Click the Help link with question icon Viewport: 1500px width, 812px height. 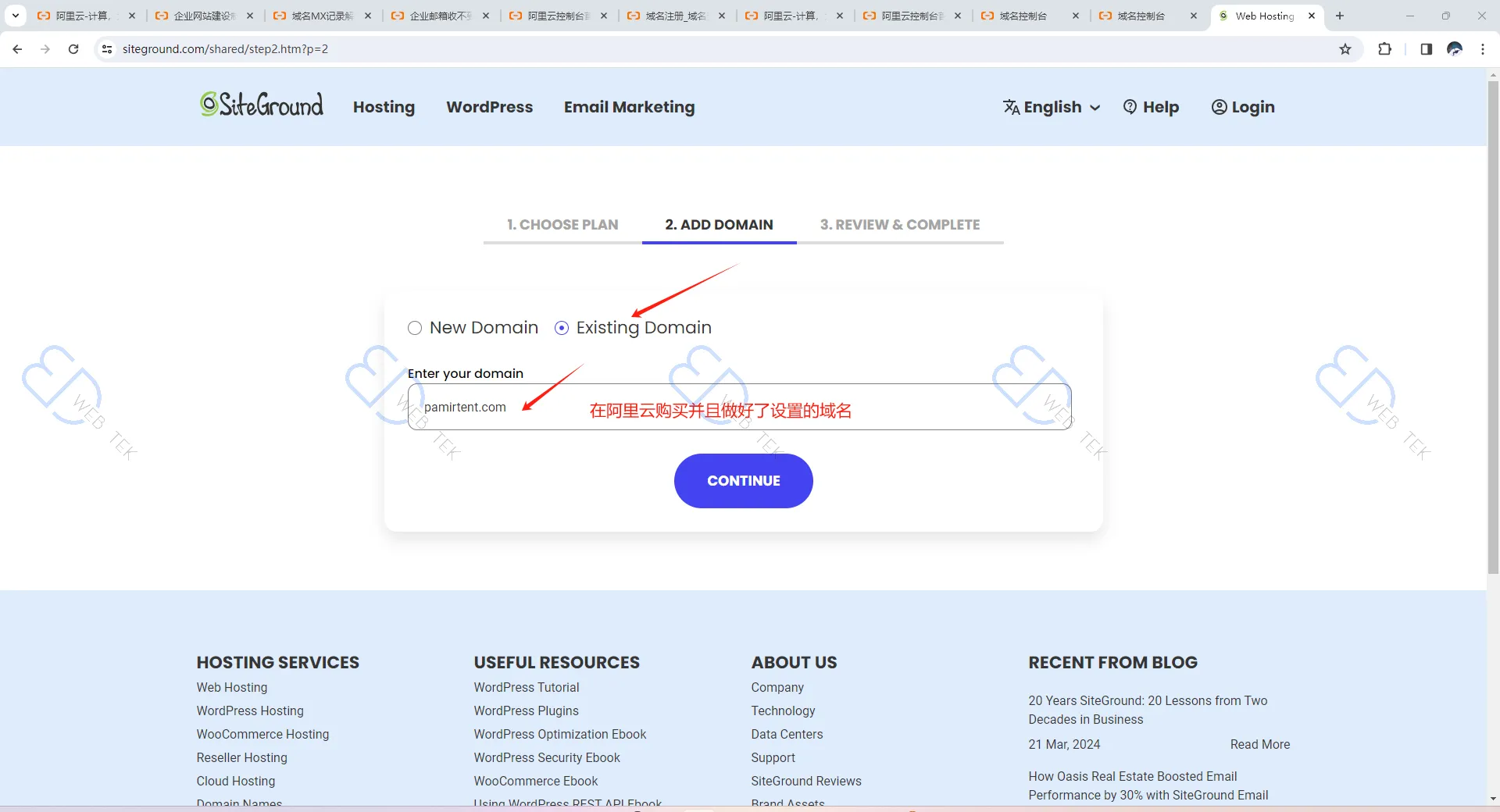click(x=1151, y=107)
